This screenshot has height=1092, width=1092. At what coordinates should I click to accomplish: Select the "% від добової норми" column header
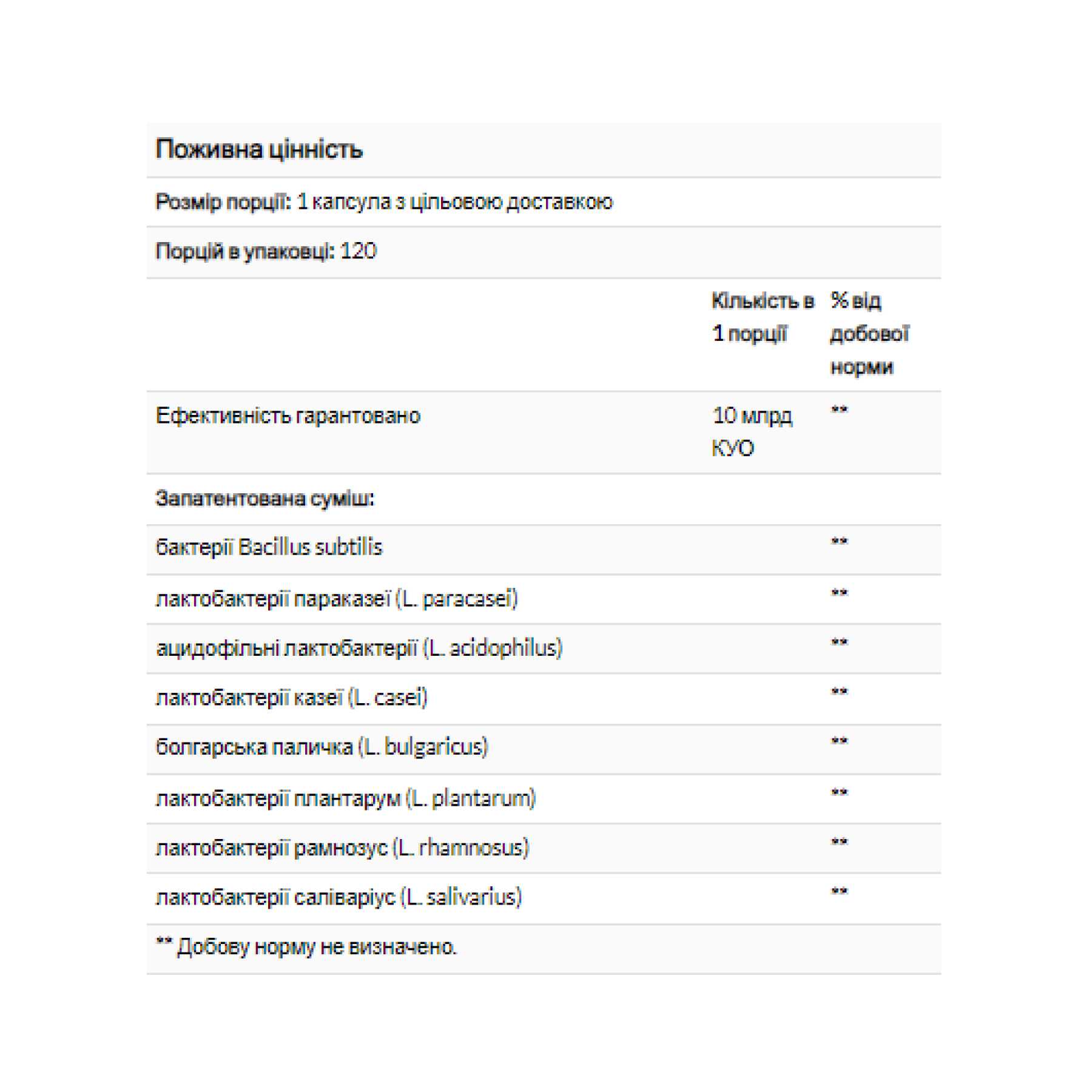click(869, 333)
